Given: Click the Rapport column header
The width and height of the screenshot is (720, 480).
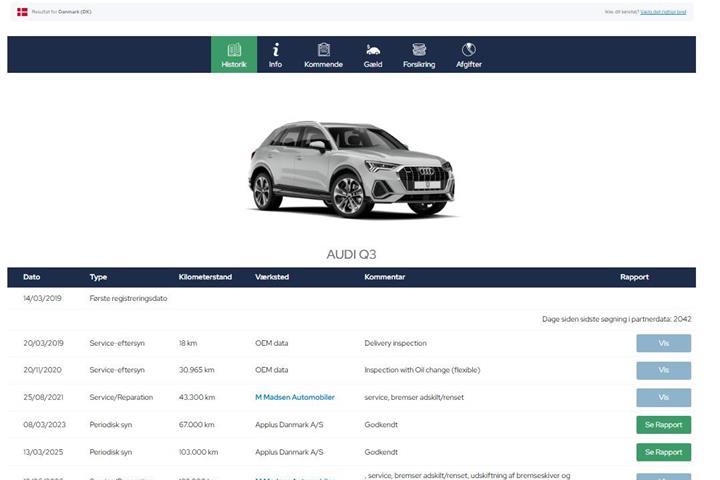Looking at the screenshot, I should (634, 277).
